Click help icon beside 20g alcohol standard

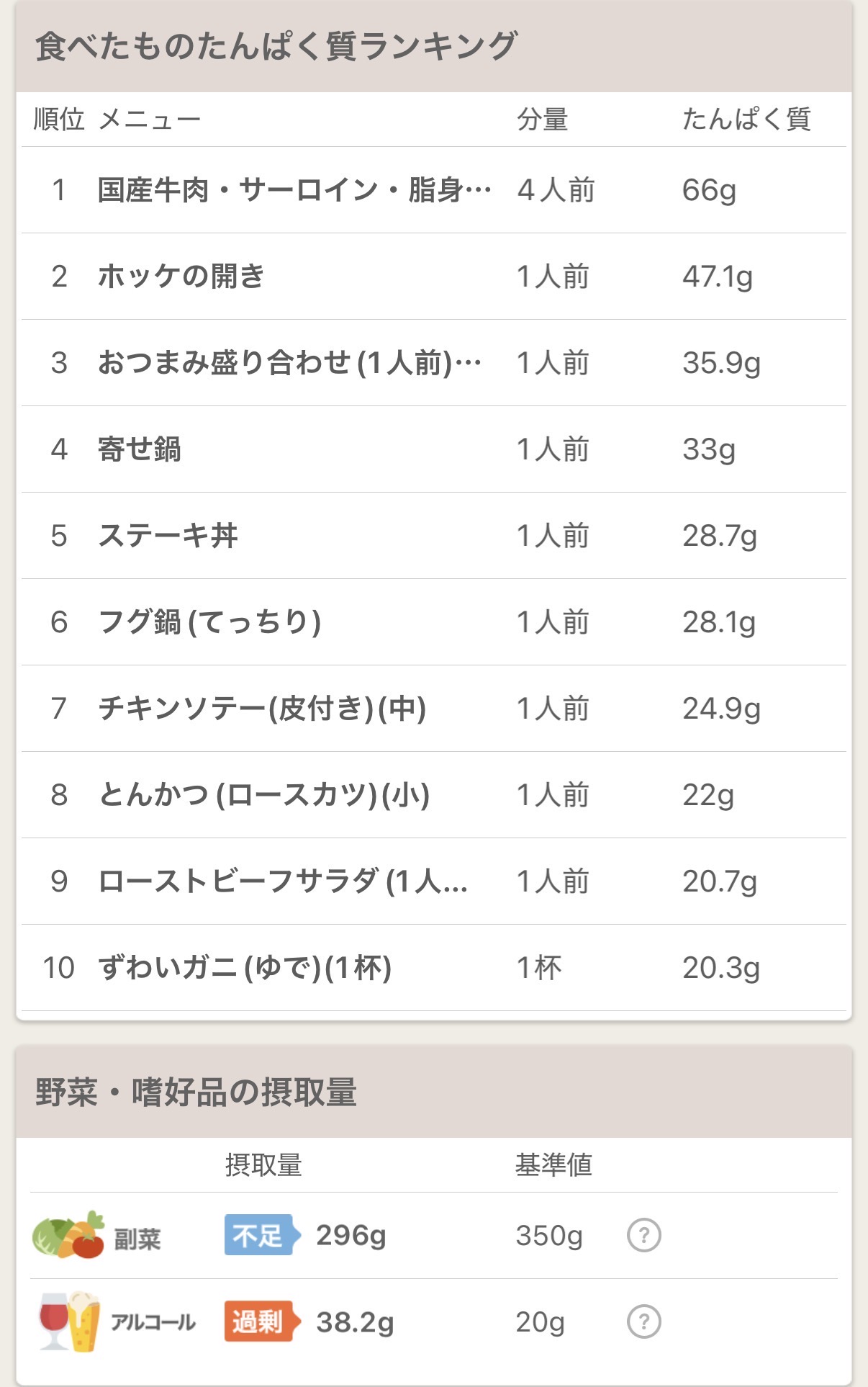[x=643, y=1322]
